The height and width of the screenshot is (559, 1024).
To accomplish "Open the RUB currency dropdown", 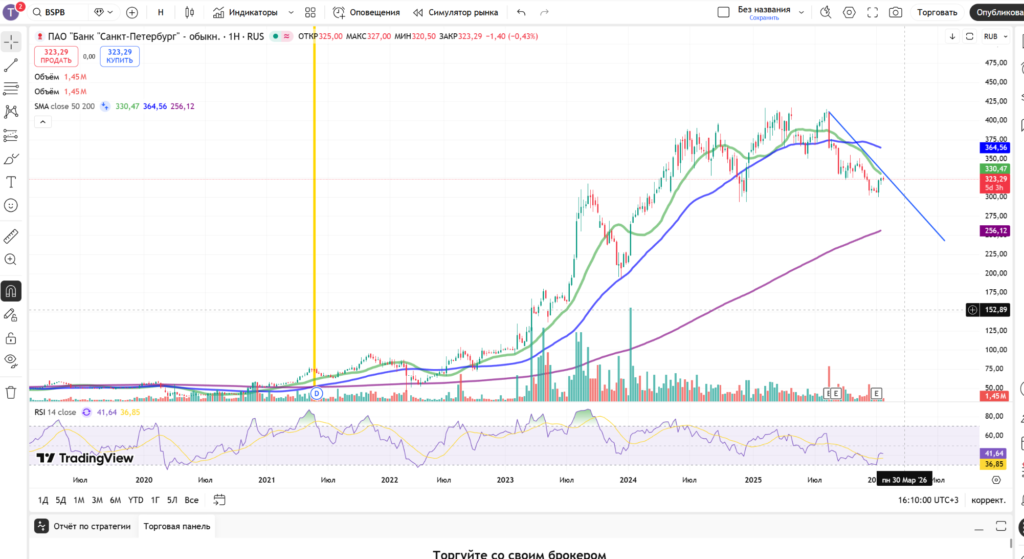I will tap(996, 37).
